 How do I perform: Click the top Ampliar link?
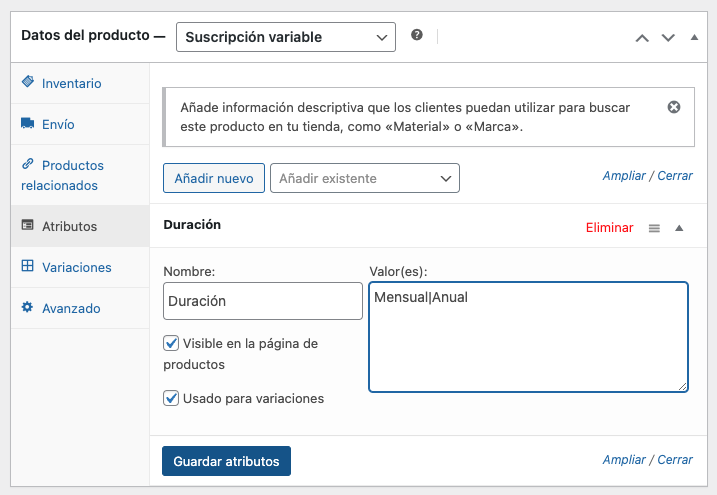point(624,176)
